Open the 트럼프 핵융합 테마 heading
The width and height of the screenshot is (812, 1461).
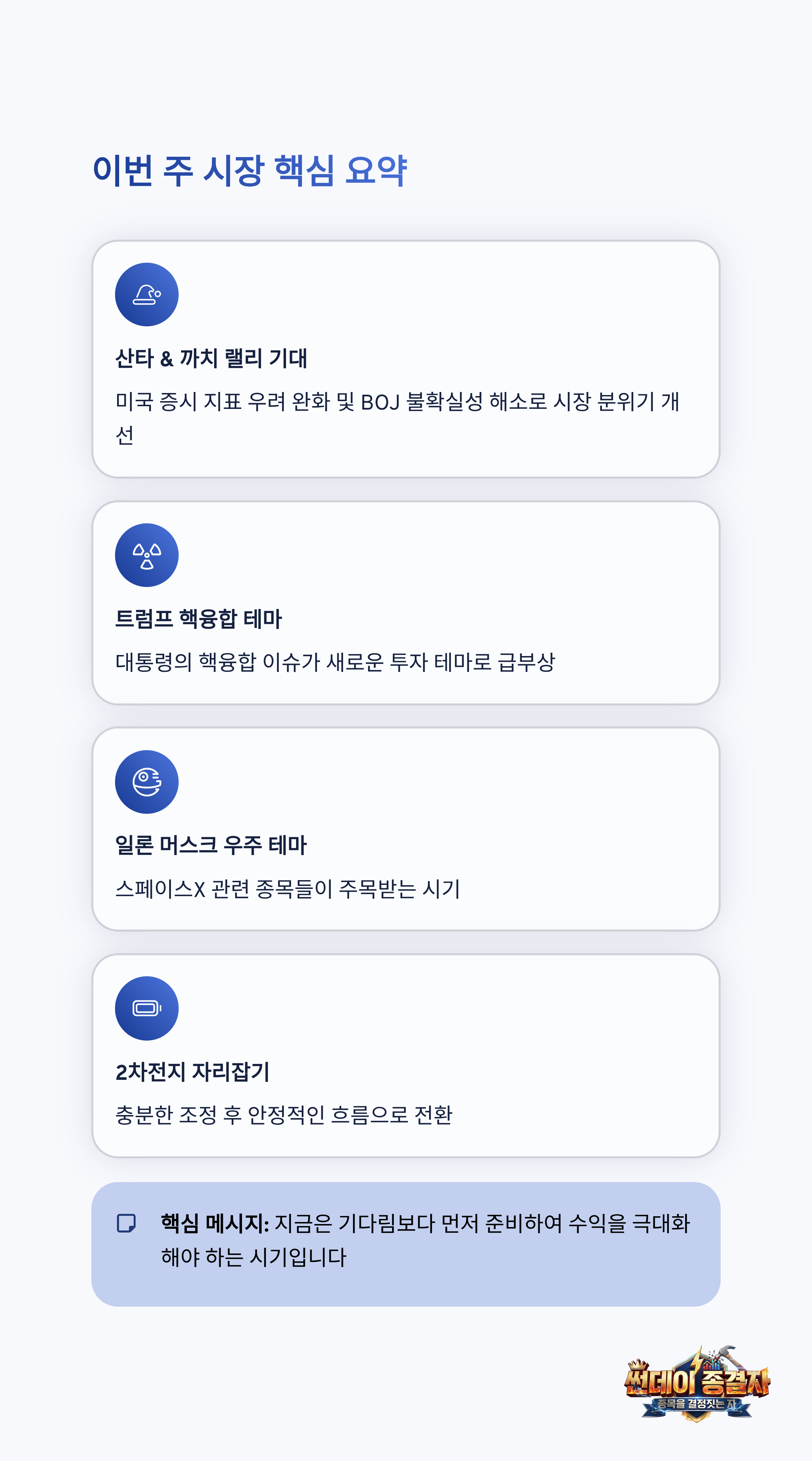(x=198, y=619)
